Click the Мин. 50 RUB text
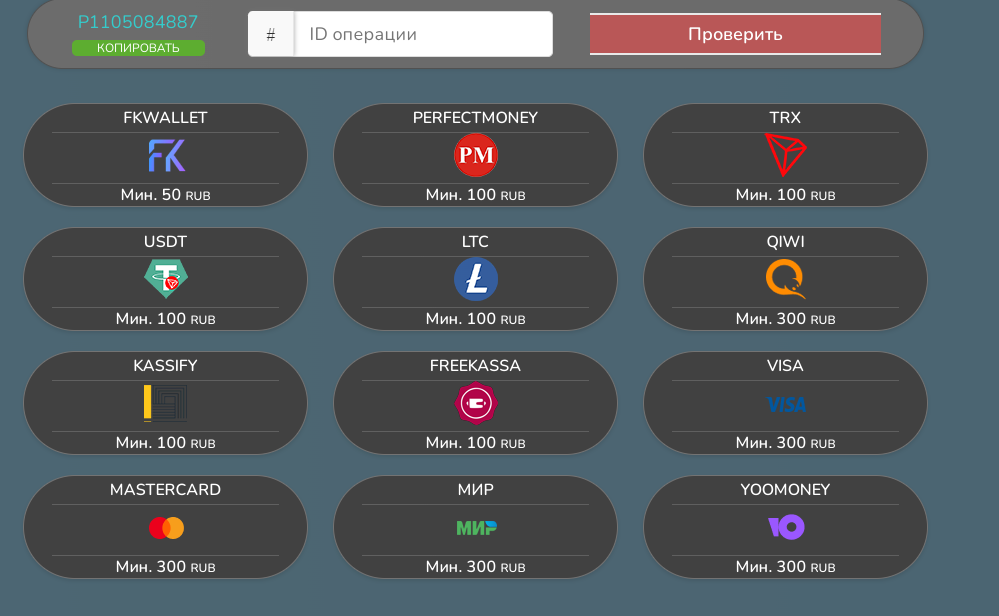 coord(165,195)
